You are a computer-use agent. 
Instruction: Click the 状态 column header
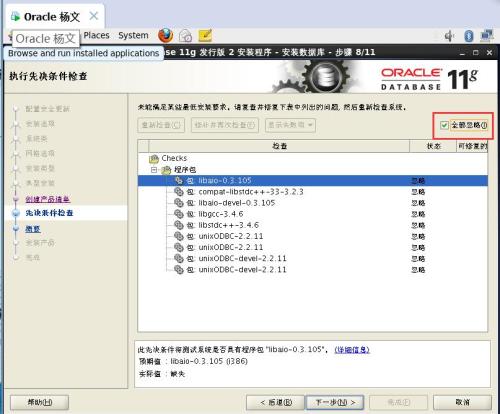tap(433, 146)
